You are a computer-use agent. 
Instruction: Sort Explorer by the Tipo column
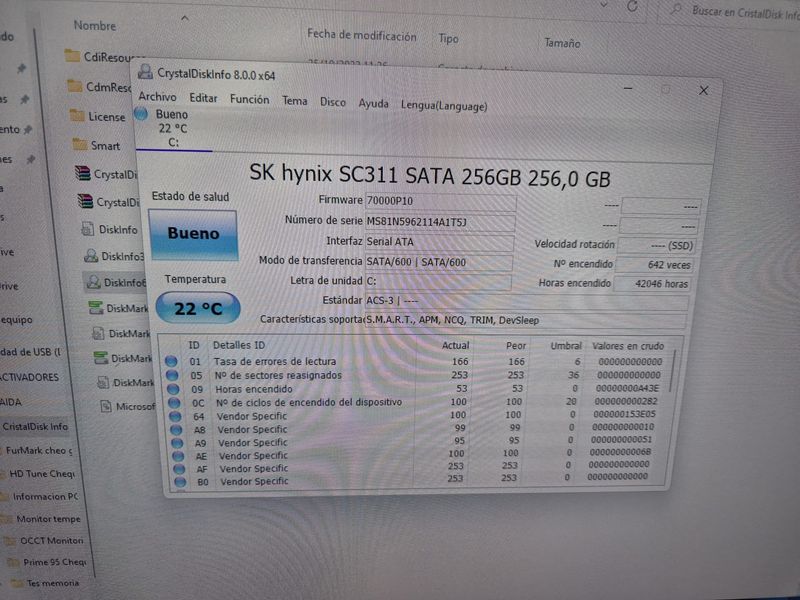(448, 39)
